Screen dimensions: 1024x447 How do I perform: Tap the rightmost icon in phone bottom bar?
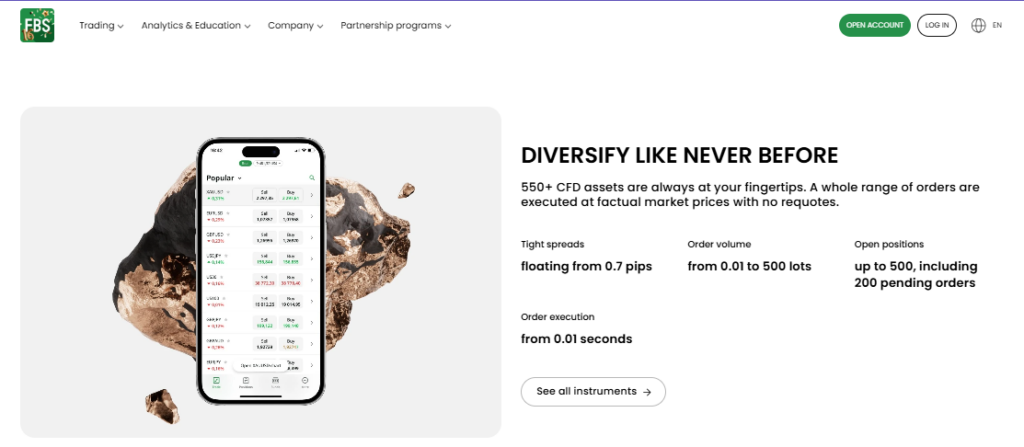click(x=304, y=382)
